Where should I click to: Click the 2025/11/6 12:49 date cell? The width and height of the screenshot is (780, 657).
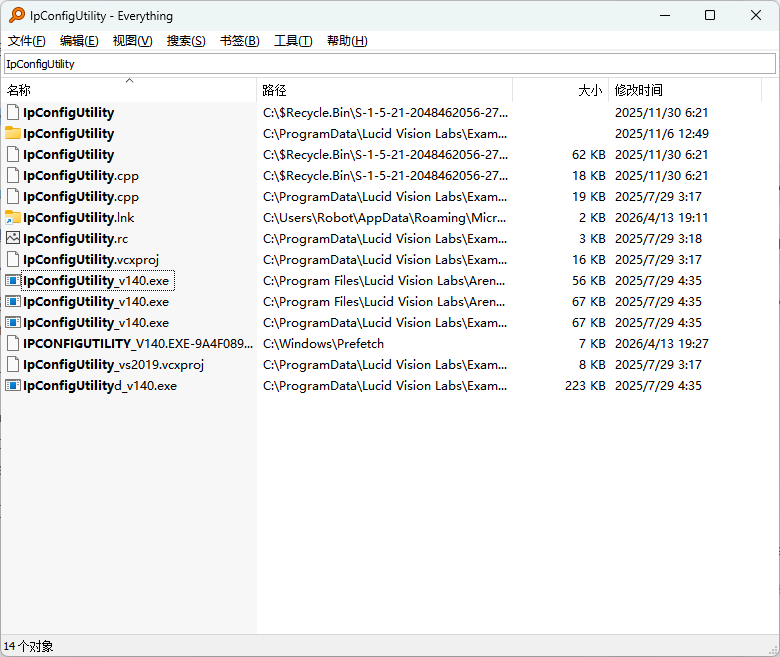tap(662, 134)
